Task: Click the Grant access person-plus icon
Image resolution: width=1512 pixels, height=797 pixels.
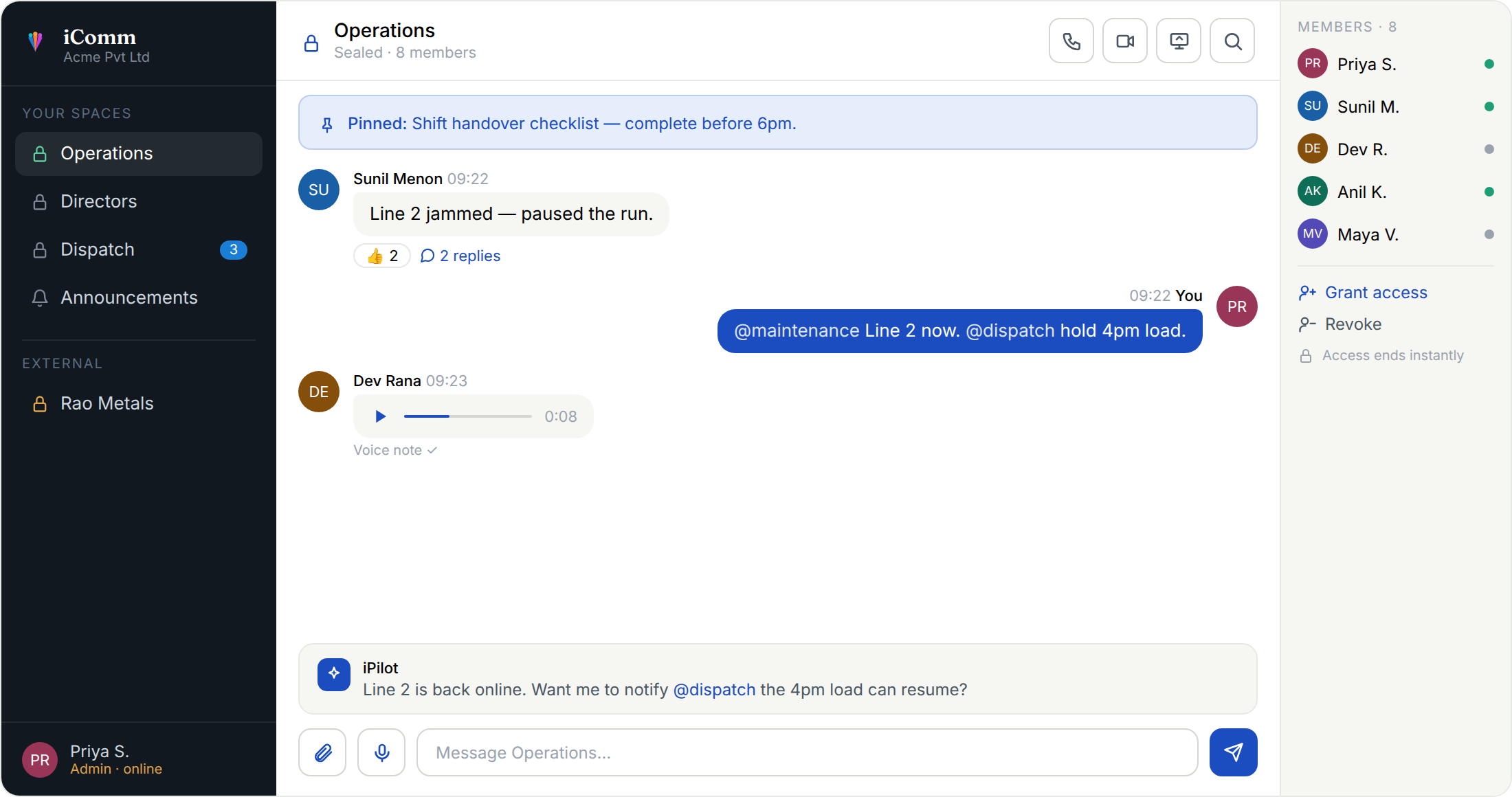Action: [x=1307, y=293]
